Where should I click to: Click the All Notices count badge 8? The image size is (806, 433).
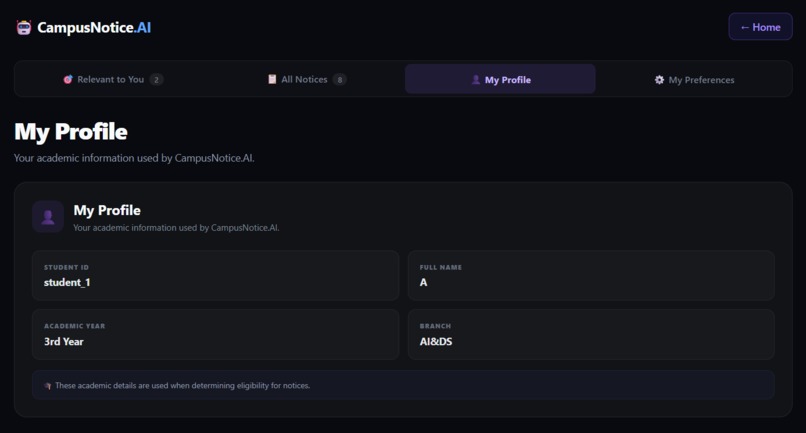pos(339,80)
